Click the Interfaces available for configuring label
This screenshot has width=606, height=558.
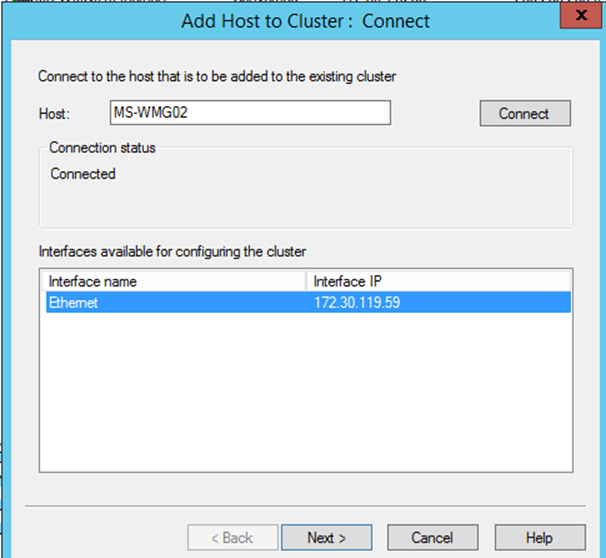[x=172, y=252]
